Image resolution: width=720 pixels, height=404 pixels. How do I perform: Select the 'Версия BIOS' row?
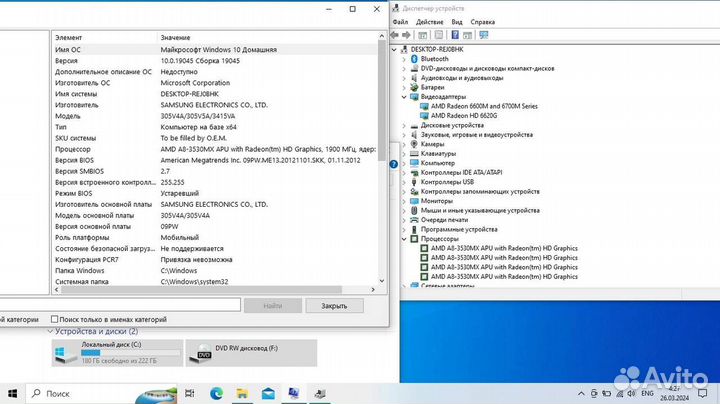point(215,160)
